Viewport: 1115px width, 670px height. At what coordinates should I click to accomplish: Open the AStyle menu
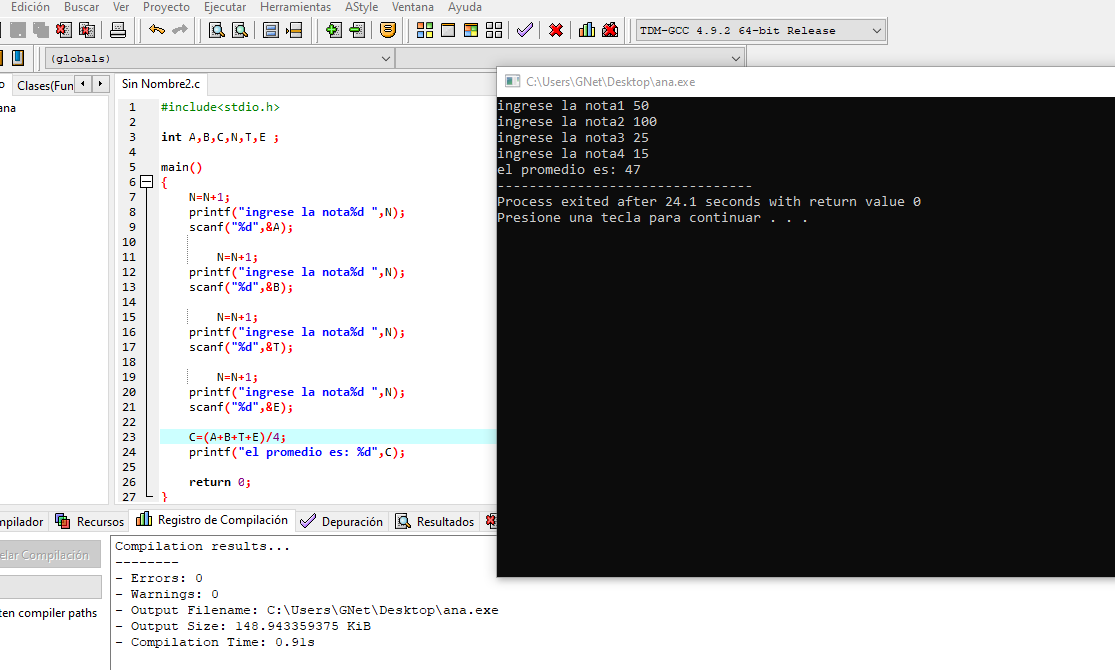point(361,7)
